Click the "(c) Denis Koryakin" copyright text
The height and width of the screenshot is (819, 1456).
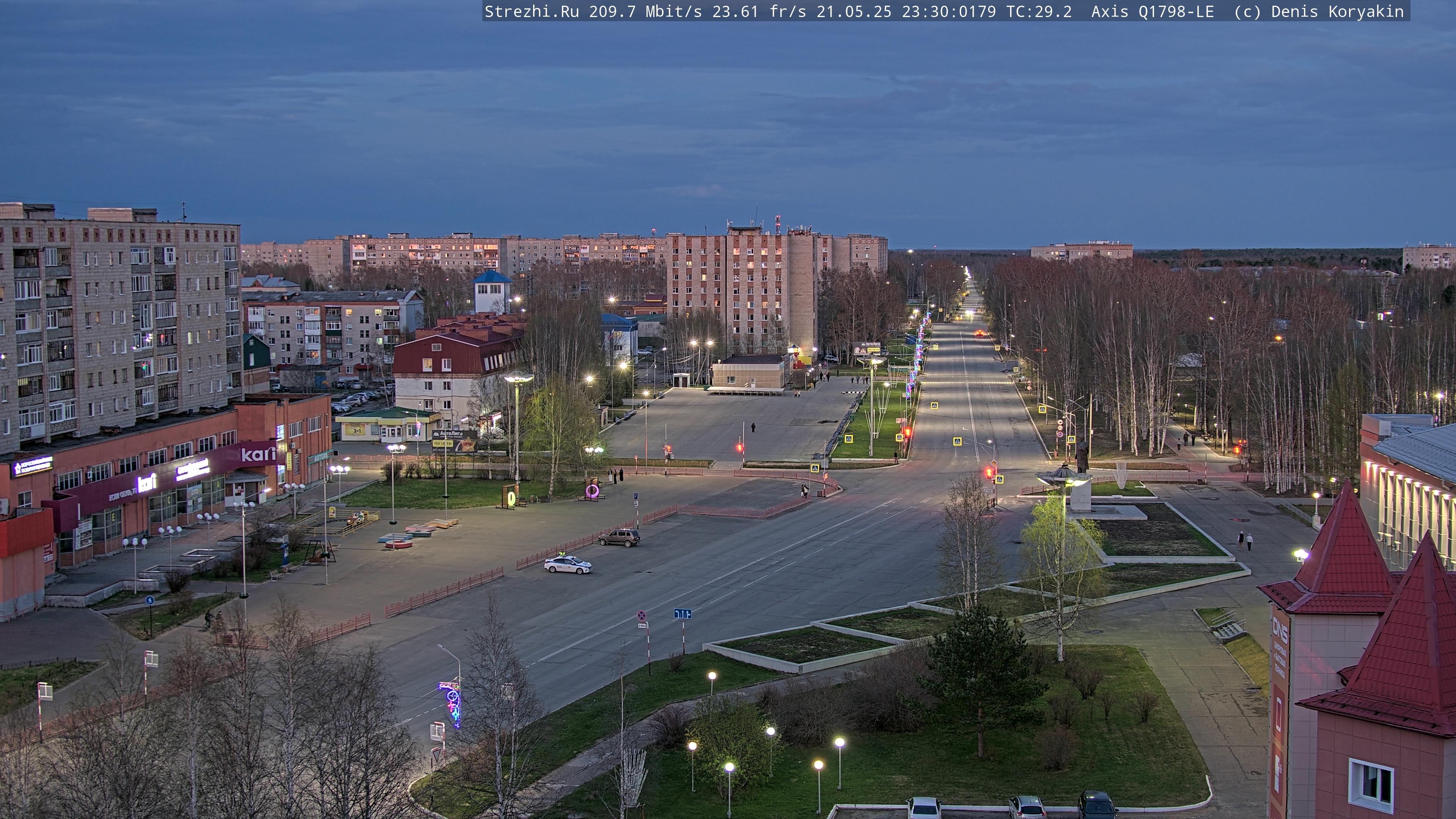pyautogui.click(x=1319, y=11)
